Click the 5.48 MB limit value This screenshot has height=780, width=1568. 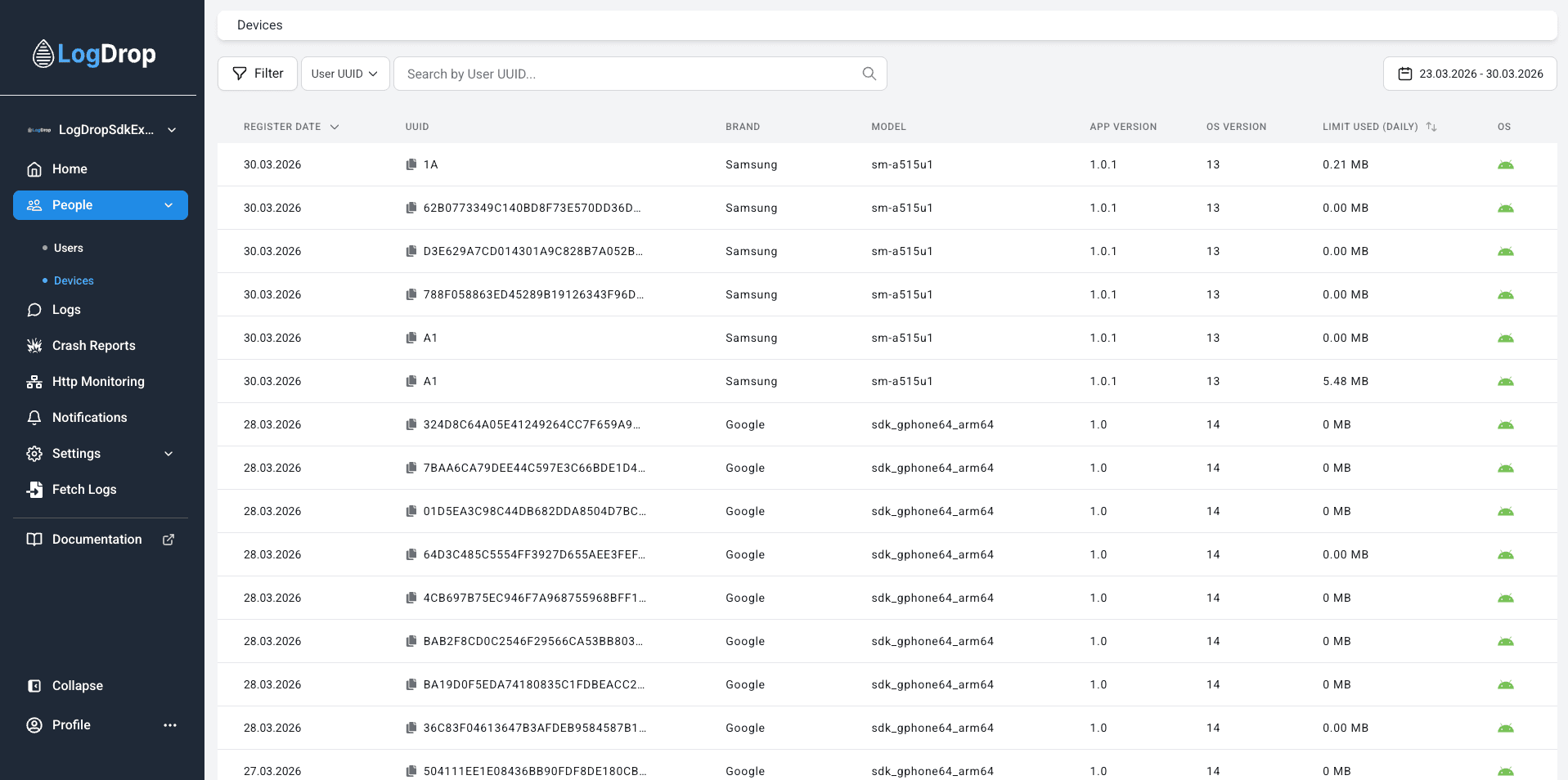(x=1346, y=381)
